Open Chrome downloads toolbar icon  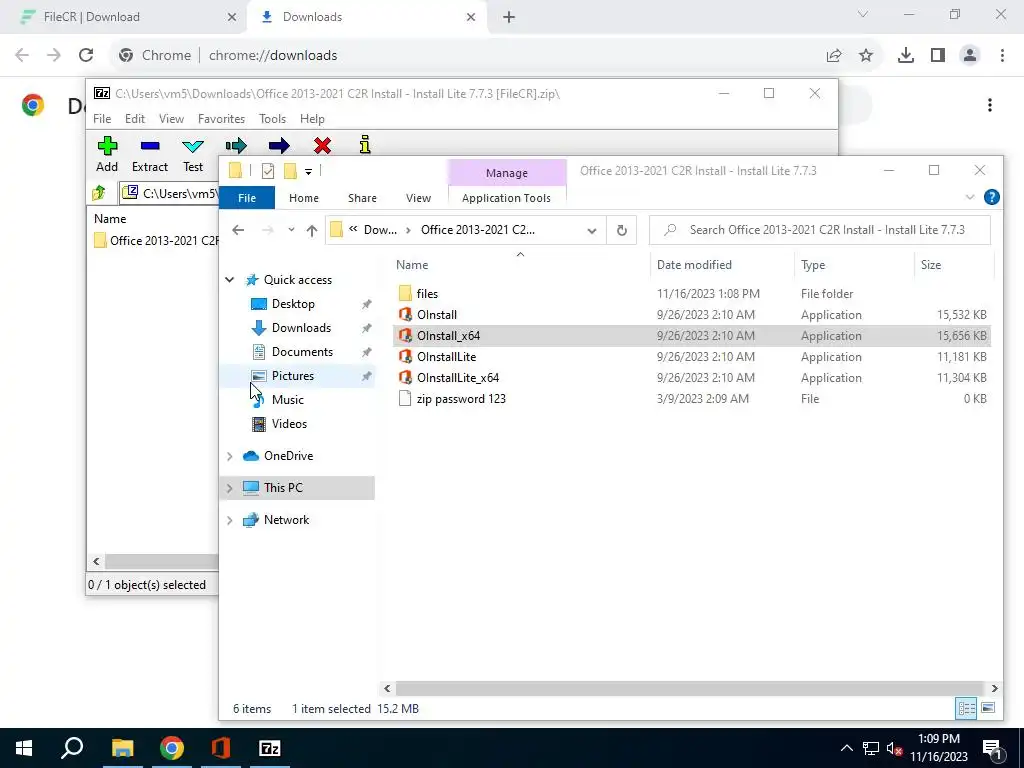tap(905, 55)
